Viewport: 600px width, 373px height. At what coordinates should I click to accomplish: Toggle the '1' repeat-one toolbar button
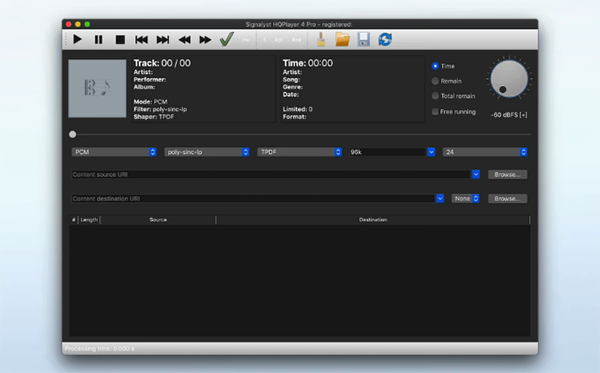tap(264, 39)
